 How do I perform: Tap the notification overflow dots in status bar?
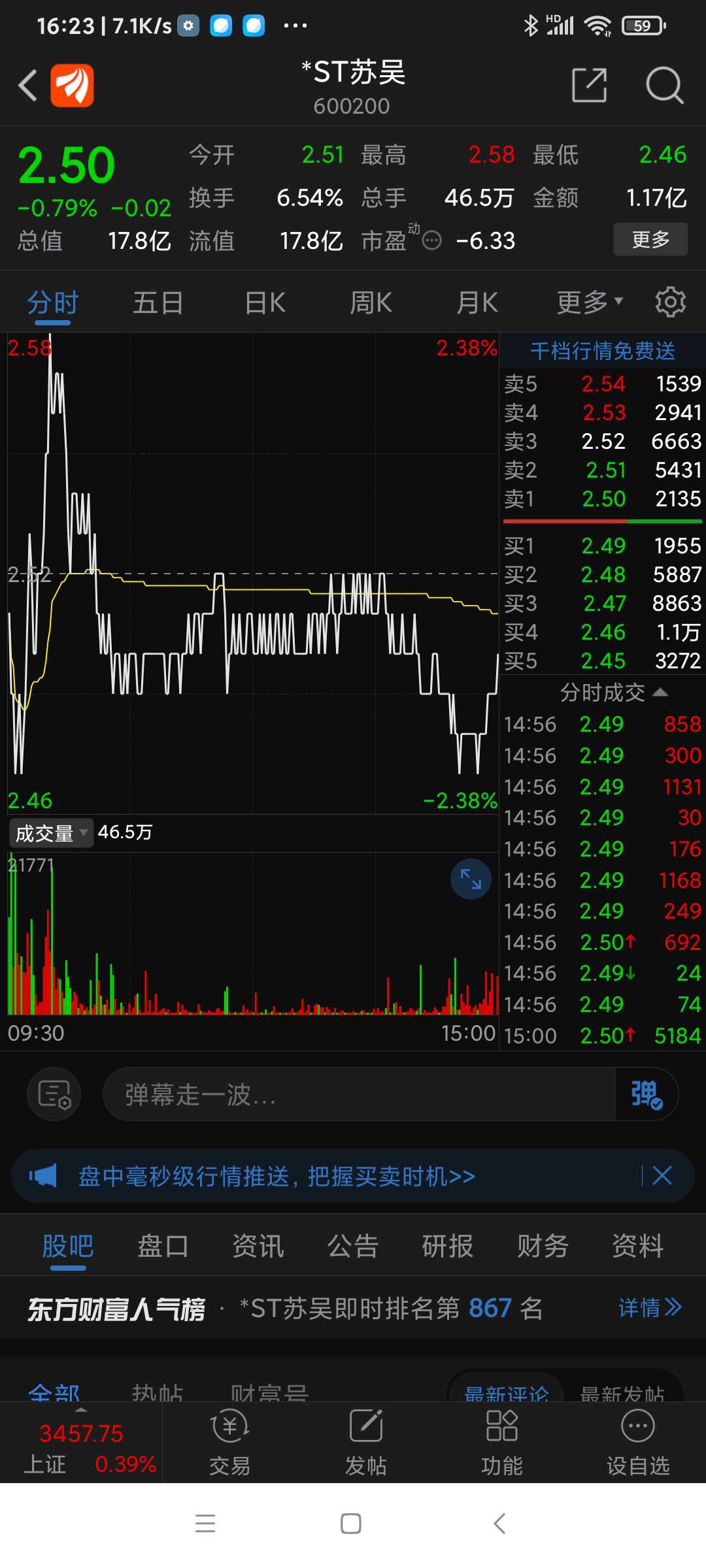point(295,26)
